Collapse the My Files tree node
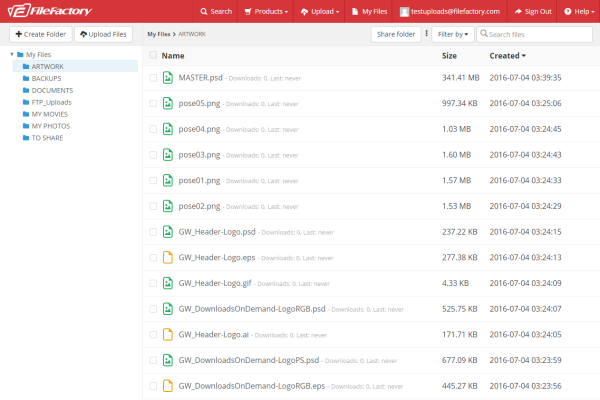 (x=12, y=54)
